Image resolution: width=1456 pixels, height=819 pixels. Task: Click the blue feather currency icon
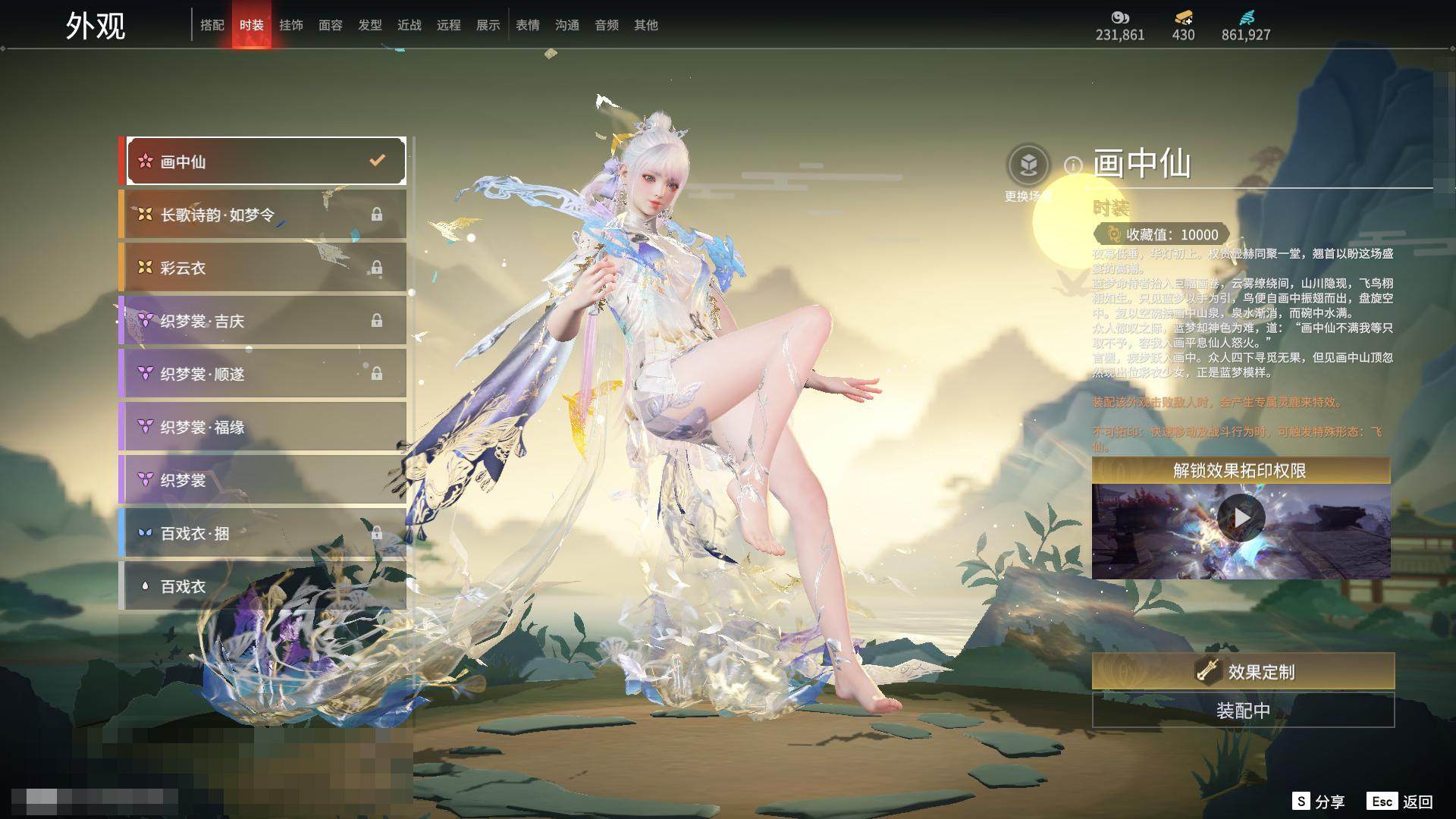click(x=1246, y=17)
